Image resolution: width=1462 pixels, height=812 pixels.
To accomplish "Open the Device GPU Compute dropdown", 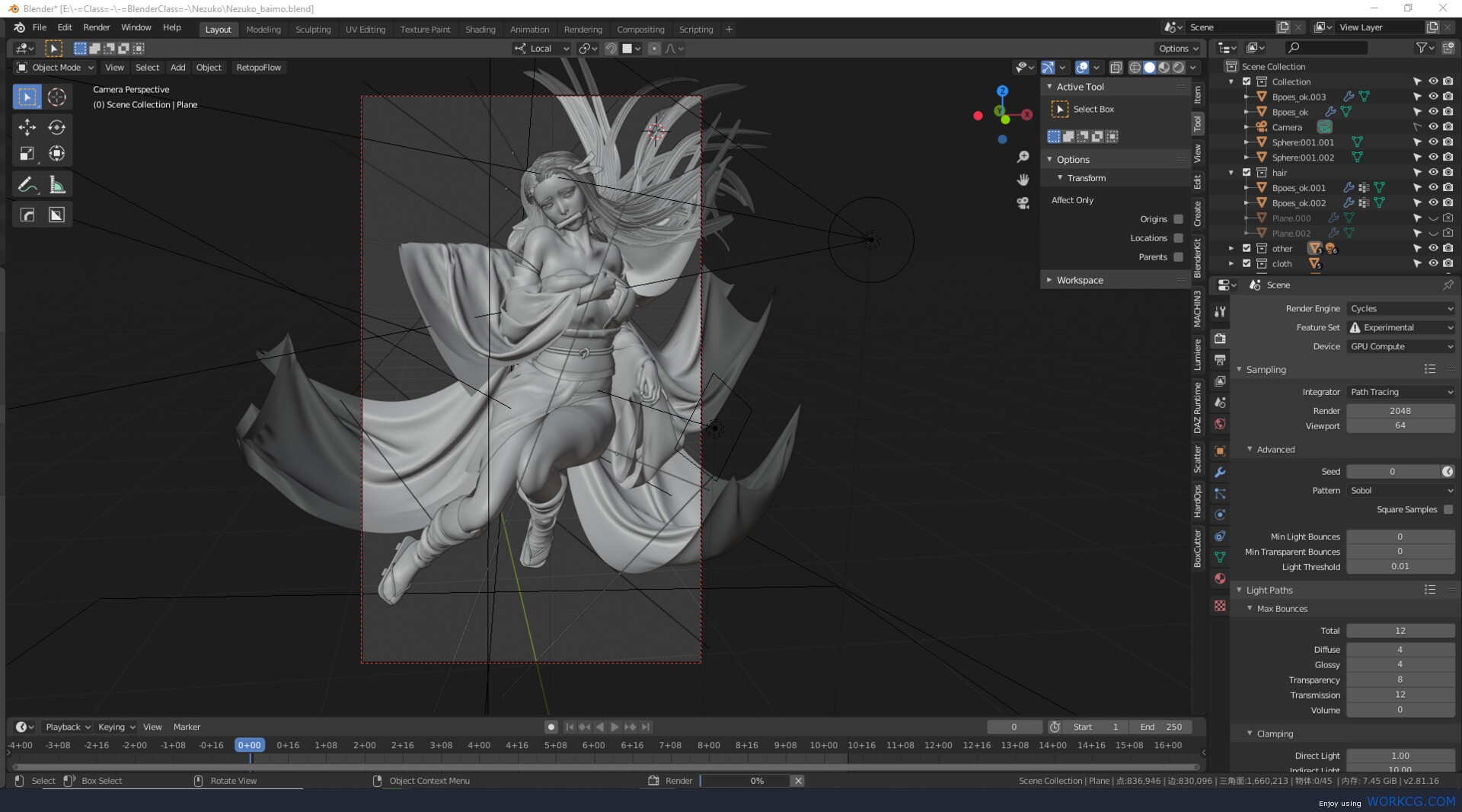I will point(1401,347).
